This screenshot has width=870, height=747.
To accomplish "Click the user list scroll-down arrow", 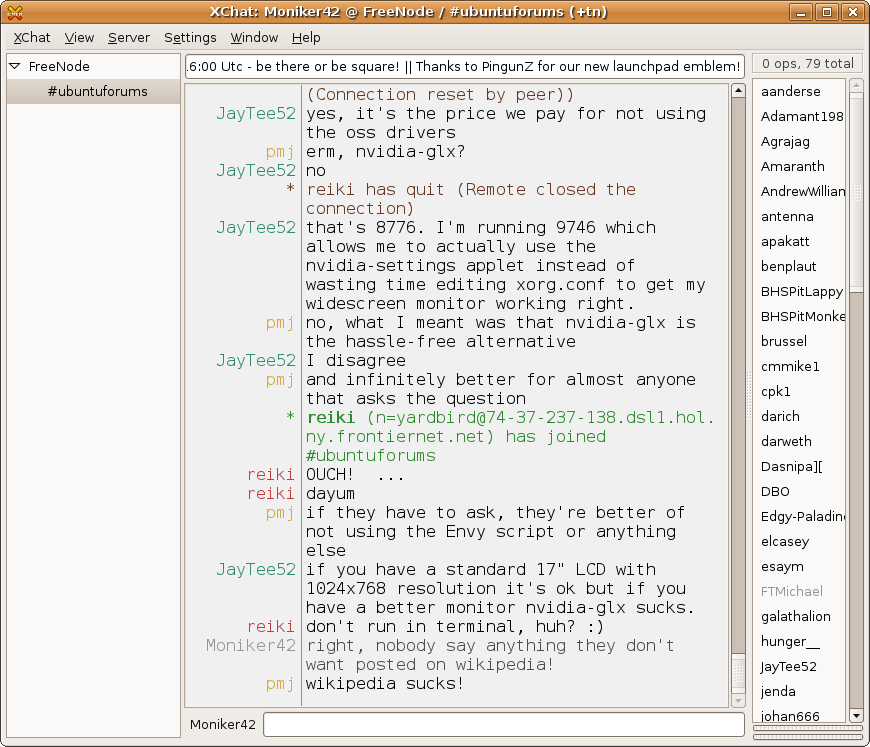I will pyautogui.click(x=856, y=715).
